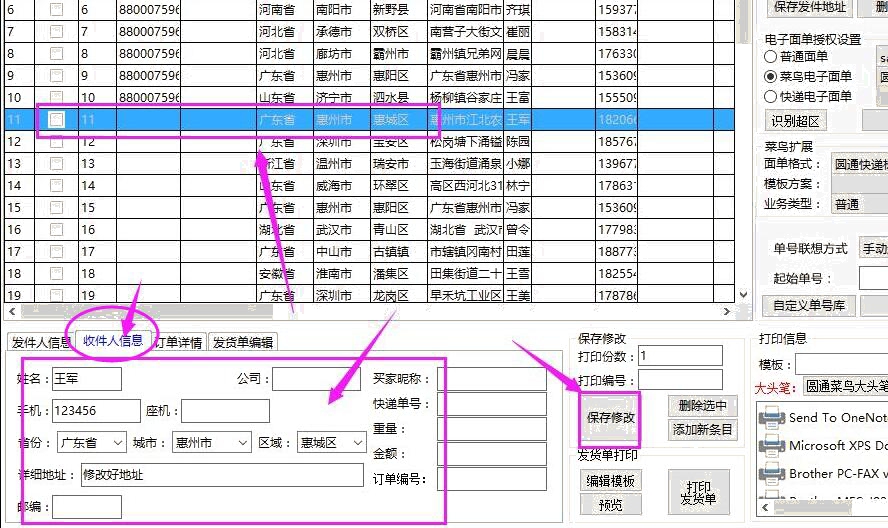The image size is (888, 528).
Task: Switch to the 收件人信息 tab
Action: tap(113, 340)
